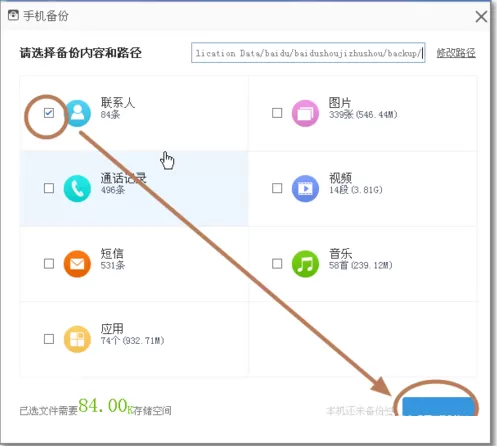Click the orange SMS envelope icon
The height and width of the screenshot is (446, 497).
(77, 264)
